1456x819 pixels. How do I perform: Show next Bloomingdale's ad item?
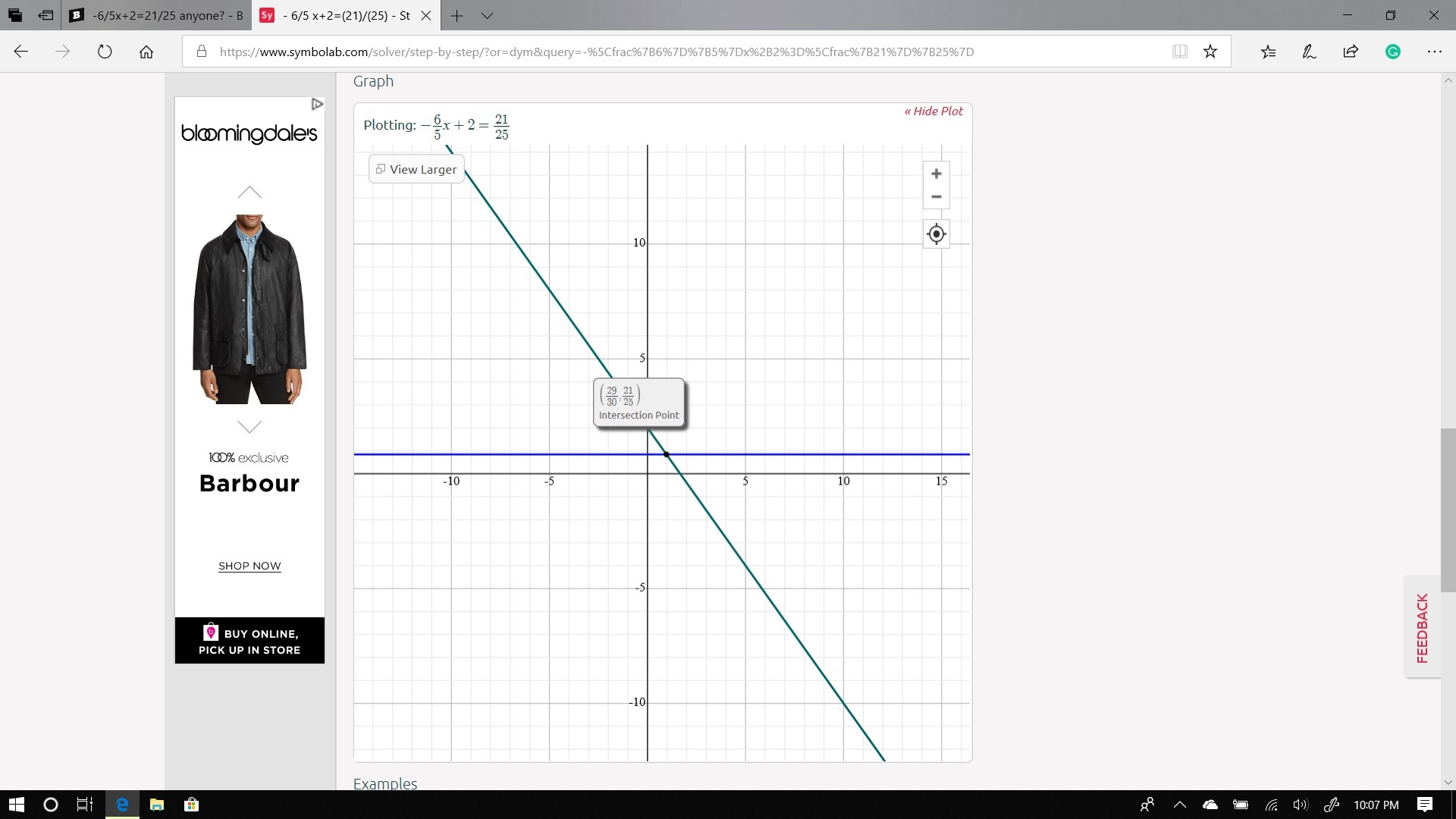(x=249, y=427)
